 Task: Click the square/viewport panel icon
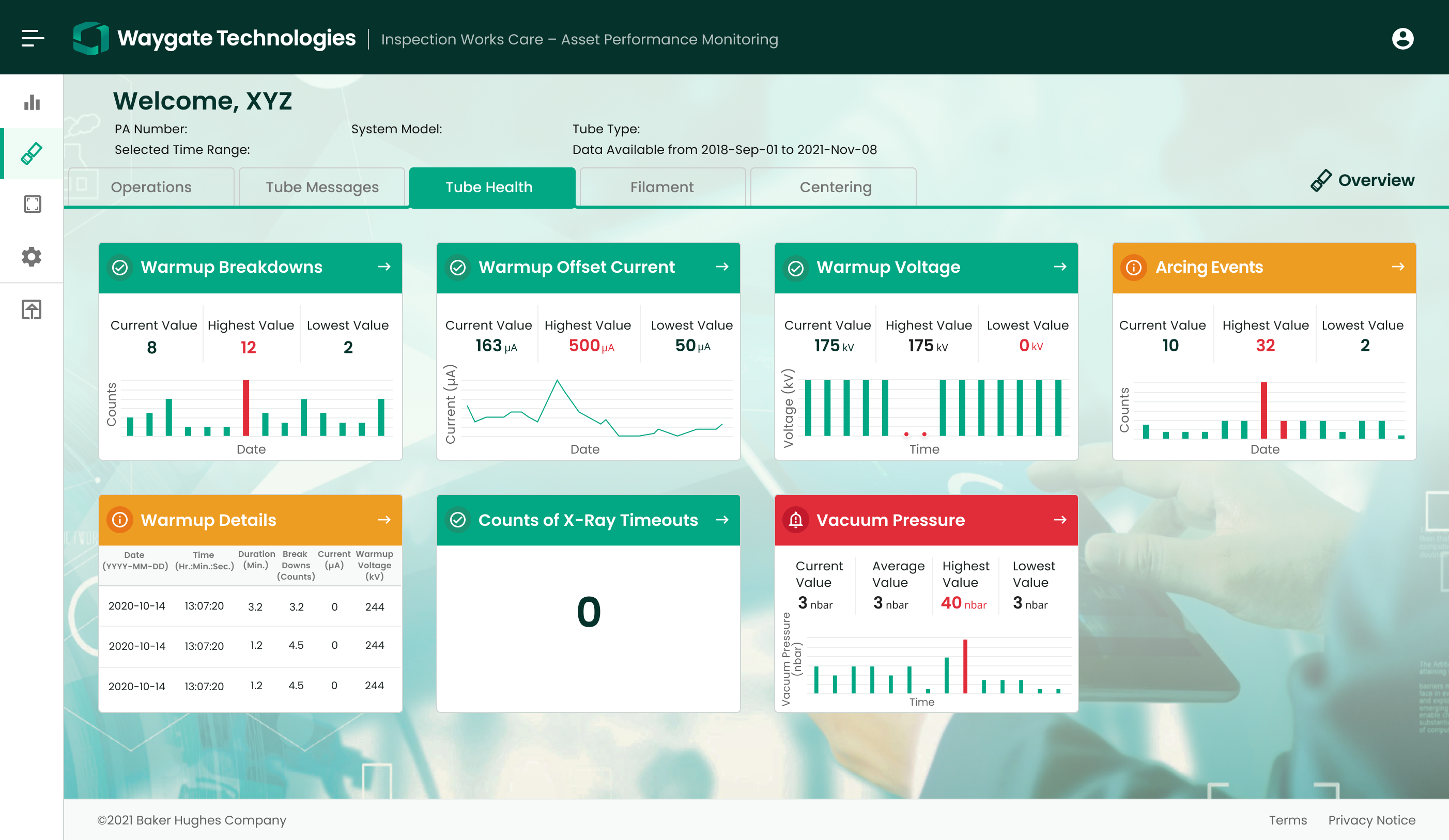(31, 204)
